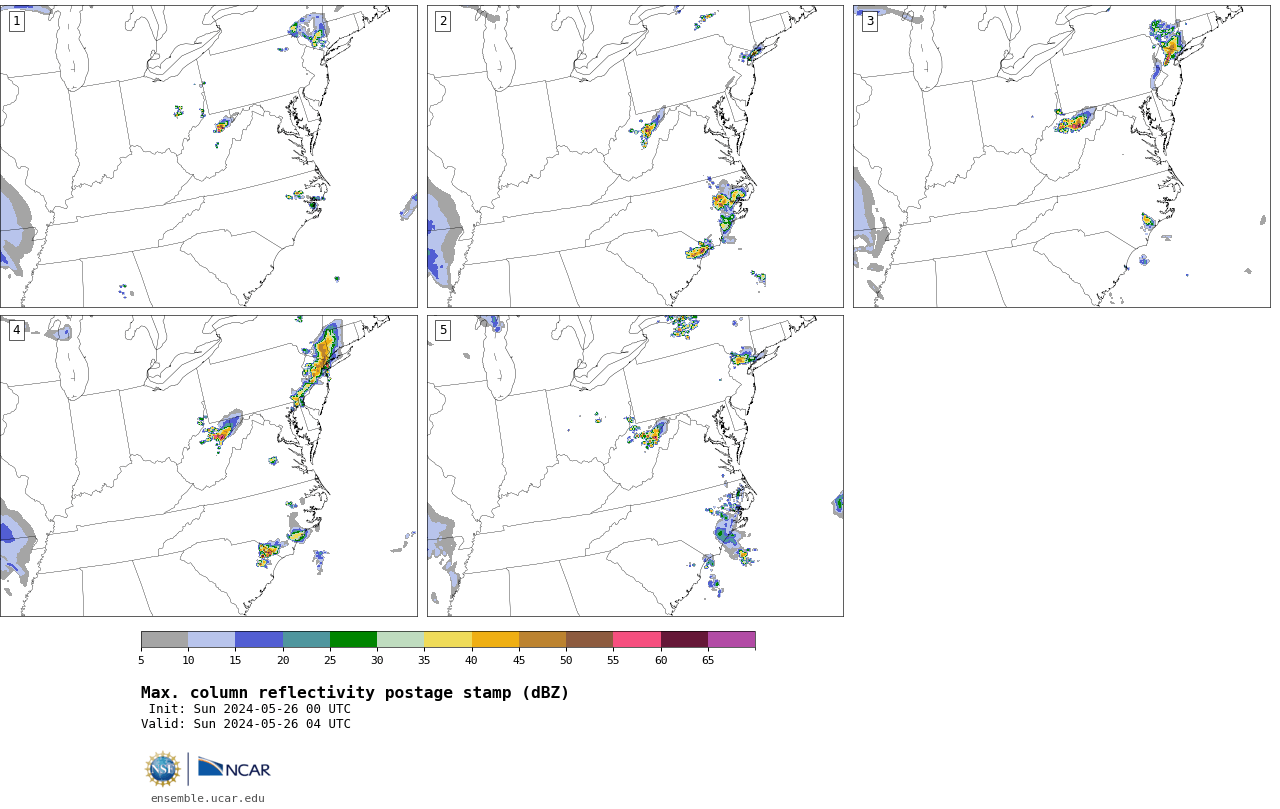
Task: Click the number label 3 box
Action: point(869,21)
